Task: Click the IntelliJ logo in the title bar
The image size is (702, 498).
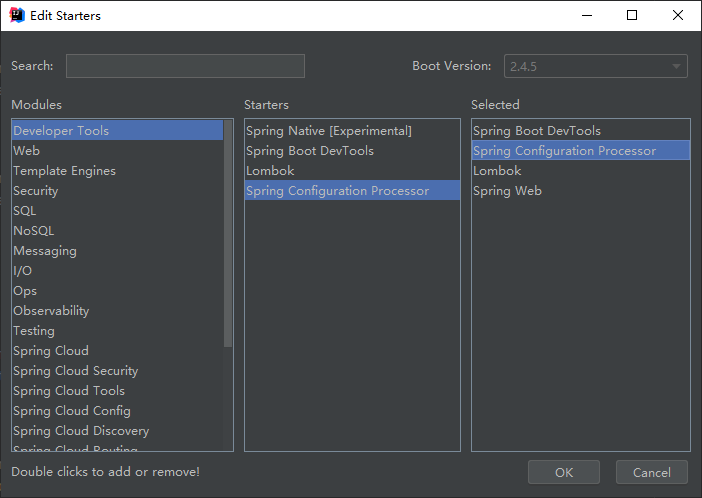Action: [x=17, y=15]
